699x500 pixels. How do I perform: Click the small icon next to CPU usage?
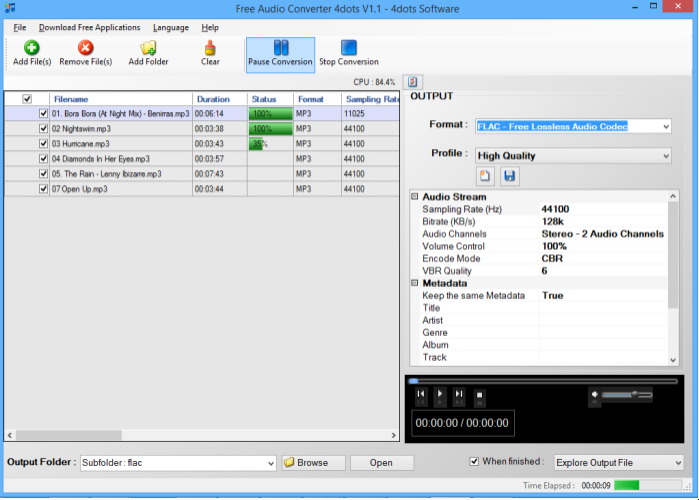click(413, 82)
